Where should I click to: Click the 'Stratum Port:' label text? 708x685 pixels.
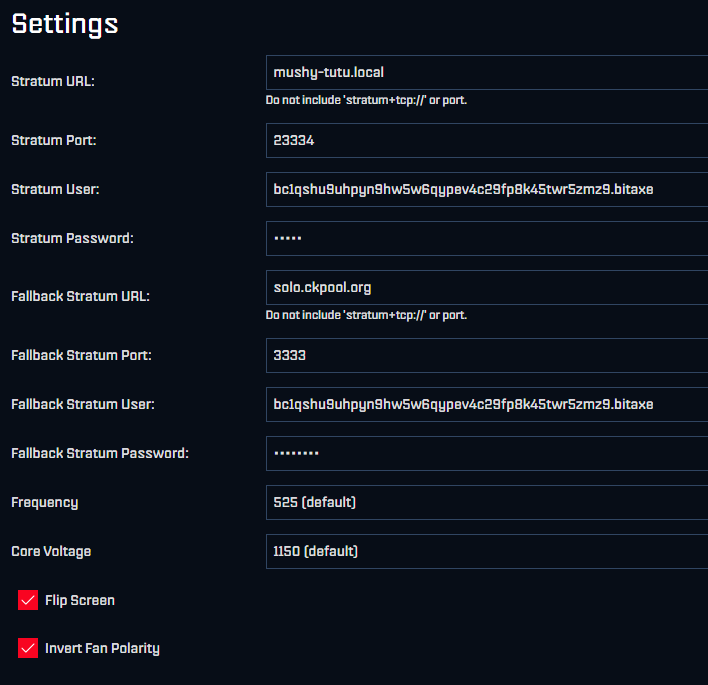pos(54,140)
